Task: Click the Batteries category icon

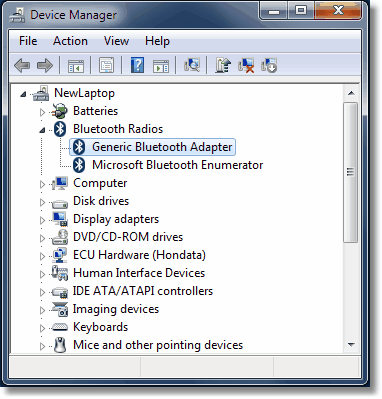Action: [x=60, y=111]
